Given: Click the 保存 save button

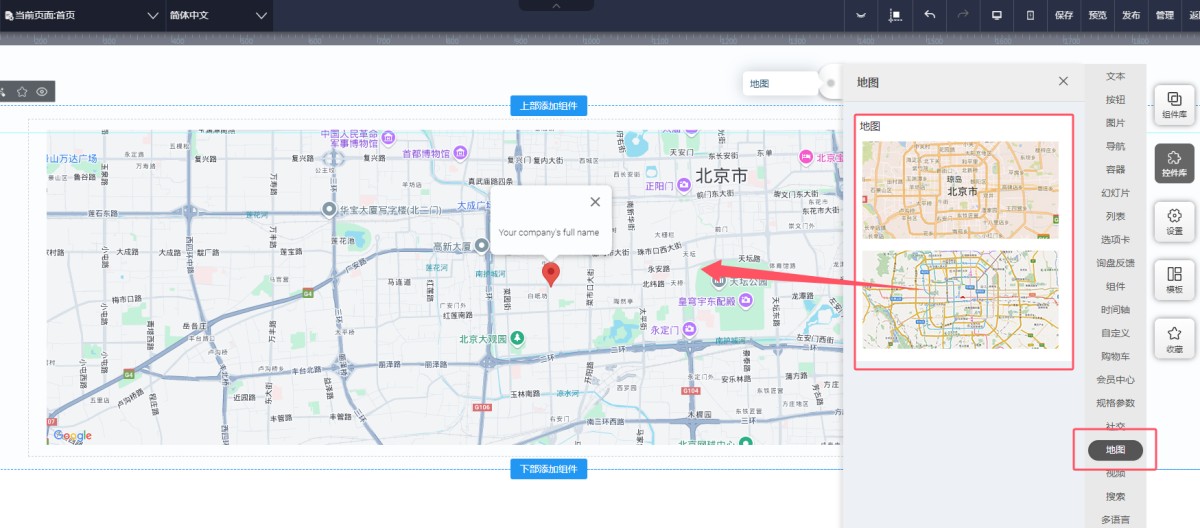Looking at the screenshot, I should [x=1064, y=15].
